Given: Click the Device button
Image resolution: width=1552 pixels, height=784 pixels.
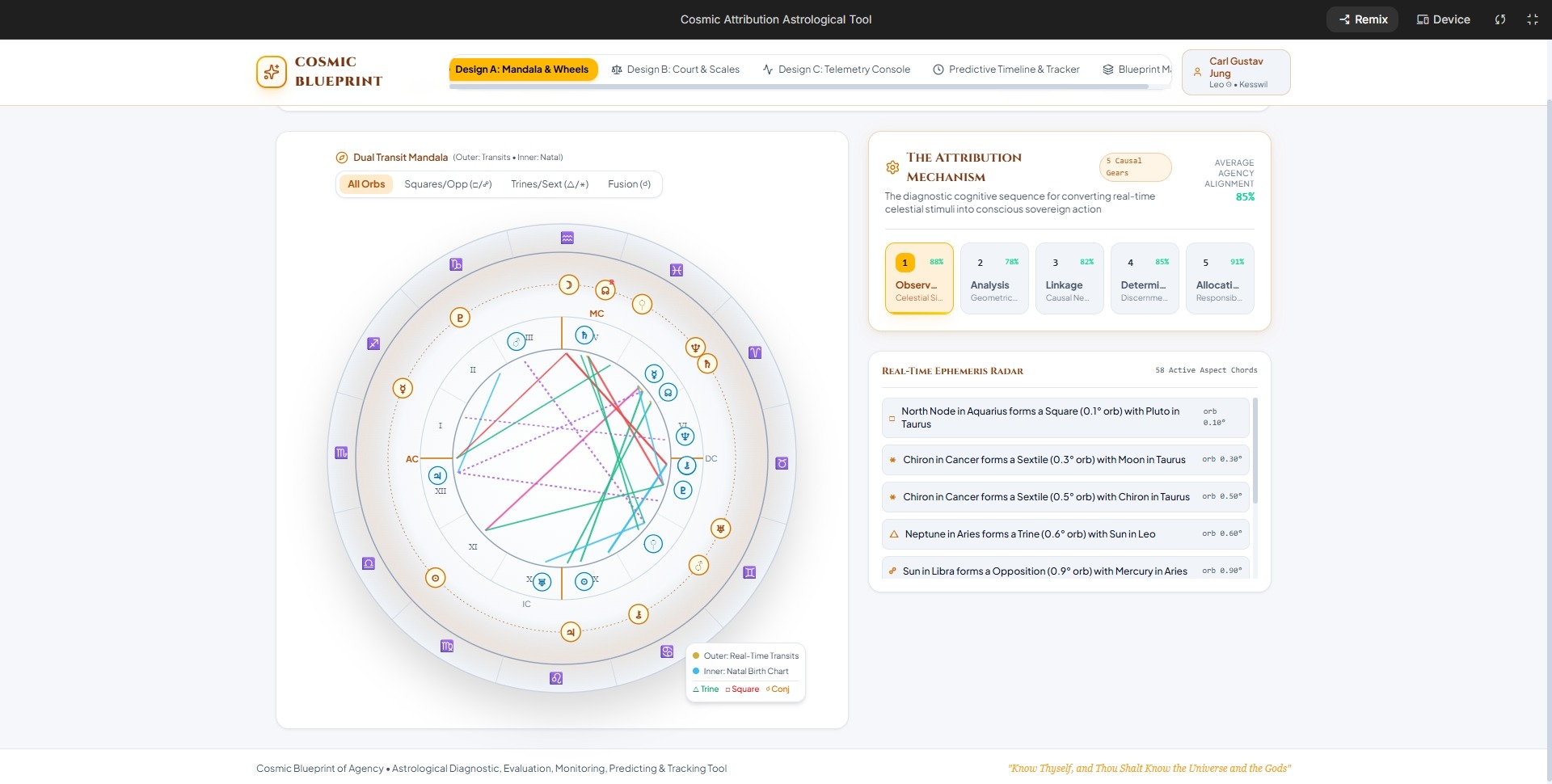Looking at the screenshot, I should click(1444, 19).
